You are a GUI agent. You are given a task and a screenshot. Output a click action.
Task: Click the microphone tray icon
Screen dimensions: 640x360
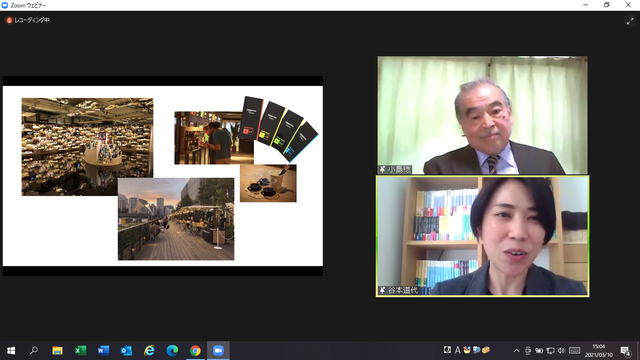(x=528, y=351)
